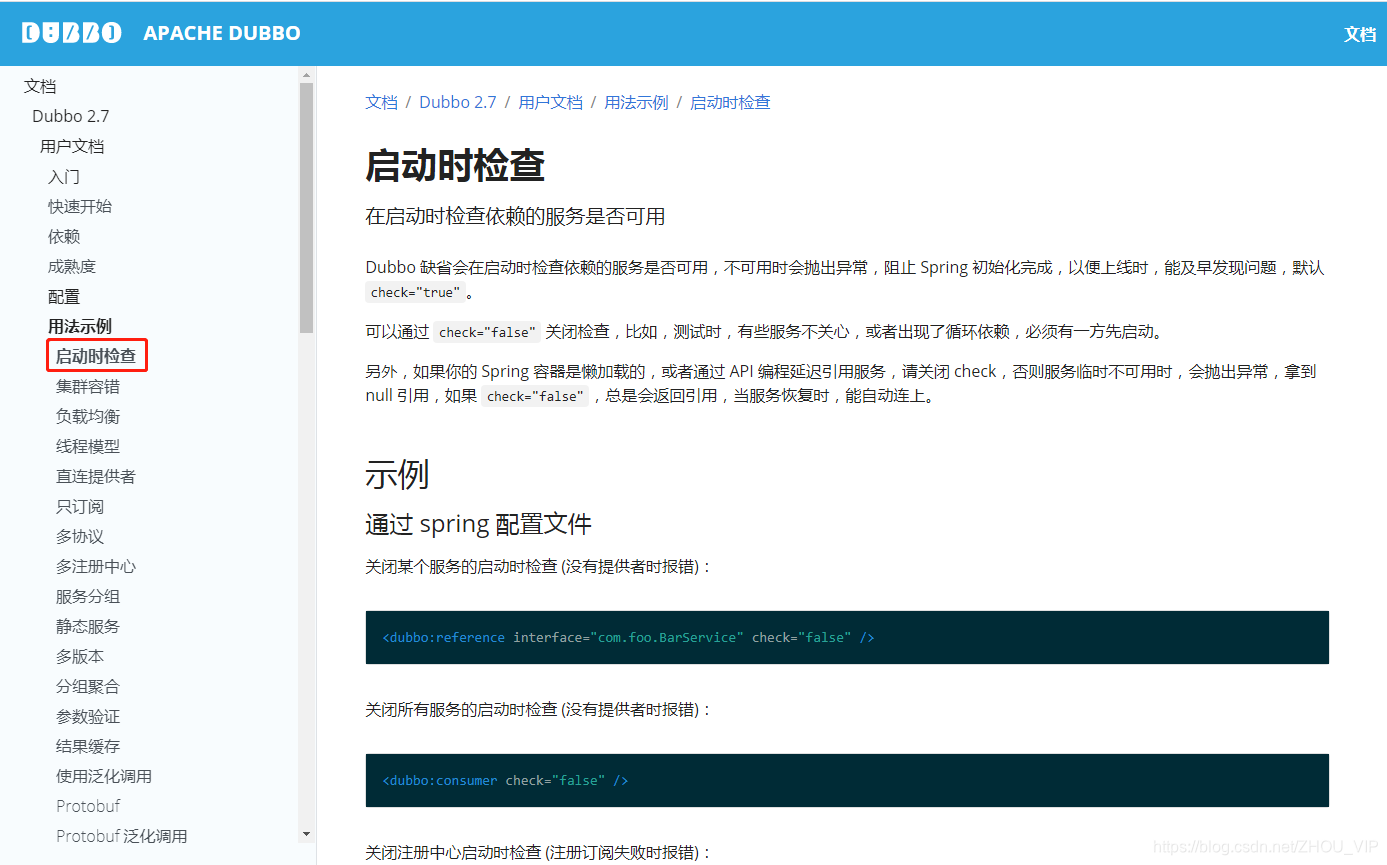
Task: Click the dubbo:reference code block
Action: [x=847, y=637]
